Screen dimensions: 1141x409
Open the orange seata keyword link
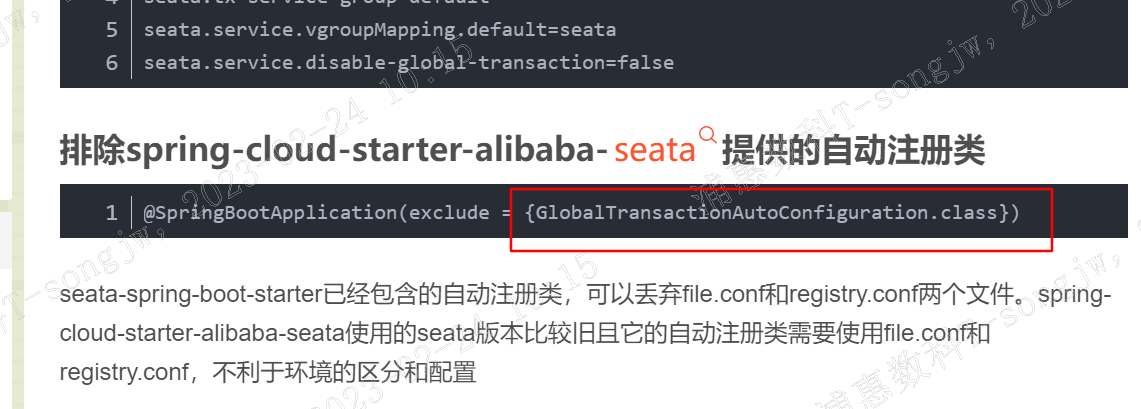[655, 151]
